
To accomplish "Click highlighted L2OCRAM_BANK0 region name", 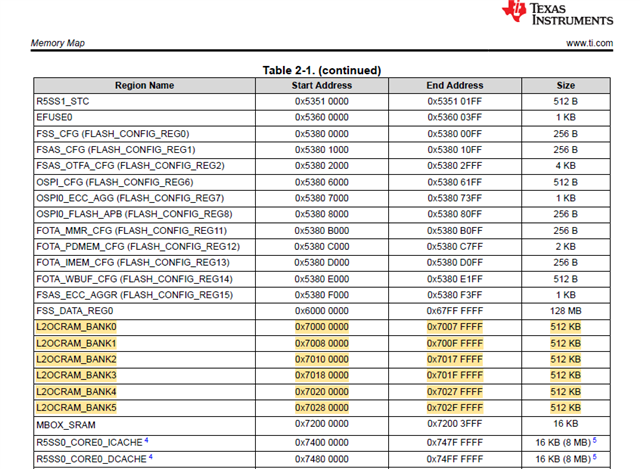I will click(76, 327).
